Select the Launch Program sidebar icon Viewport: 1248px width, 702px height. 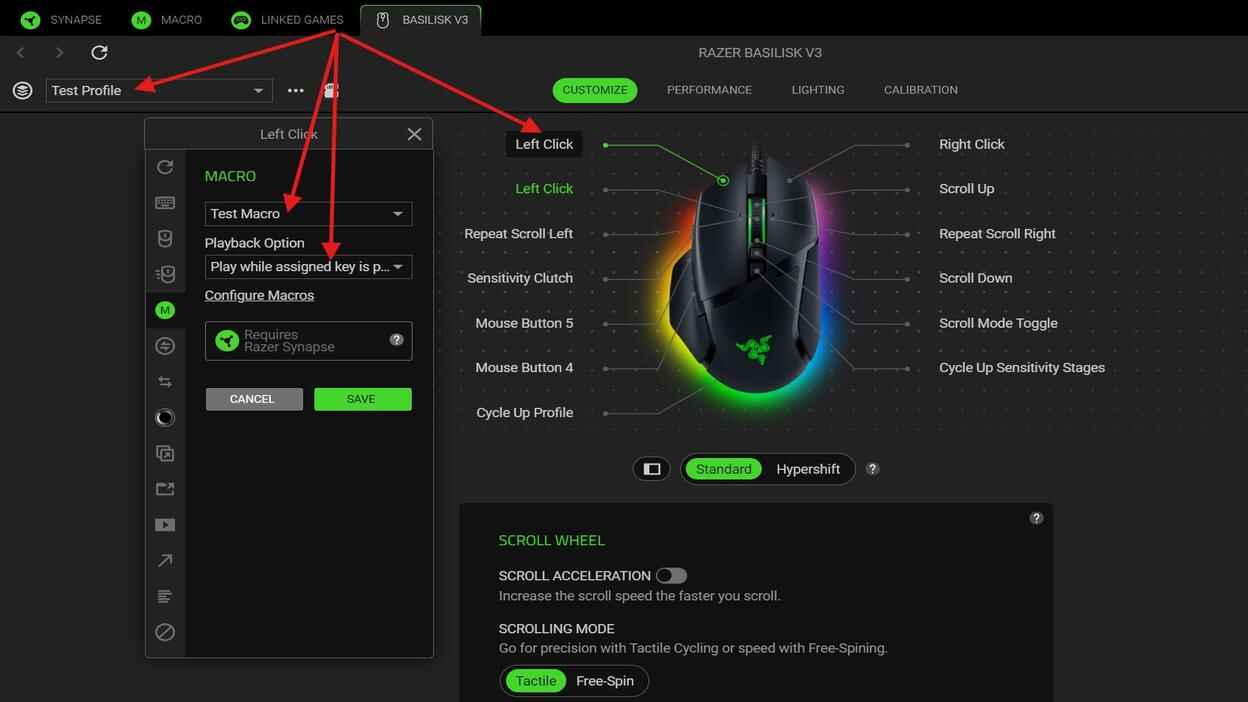click(165, 489)
